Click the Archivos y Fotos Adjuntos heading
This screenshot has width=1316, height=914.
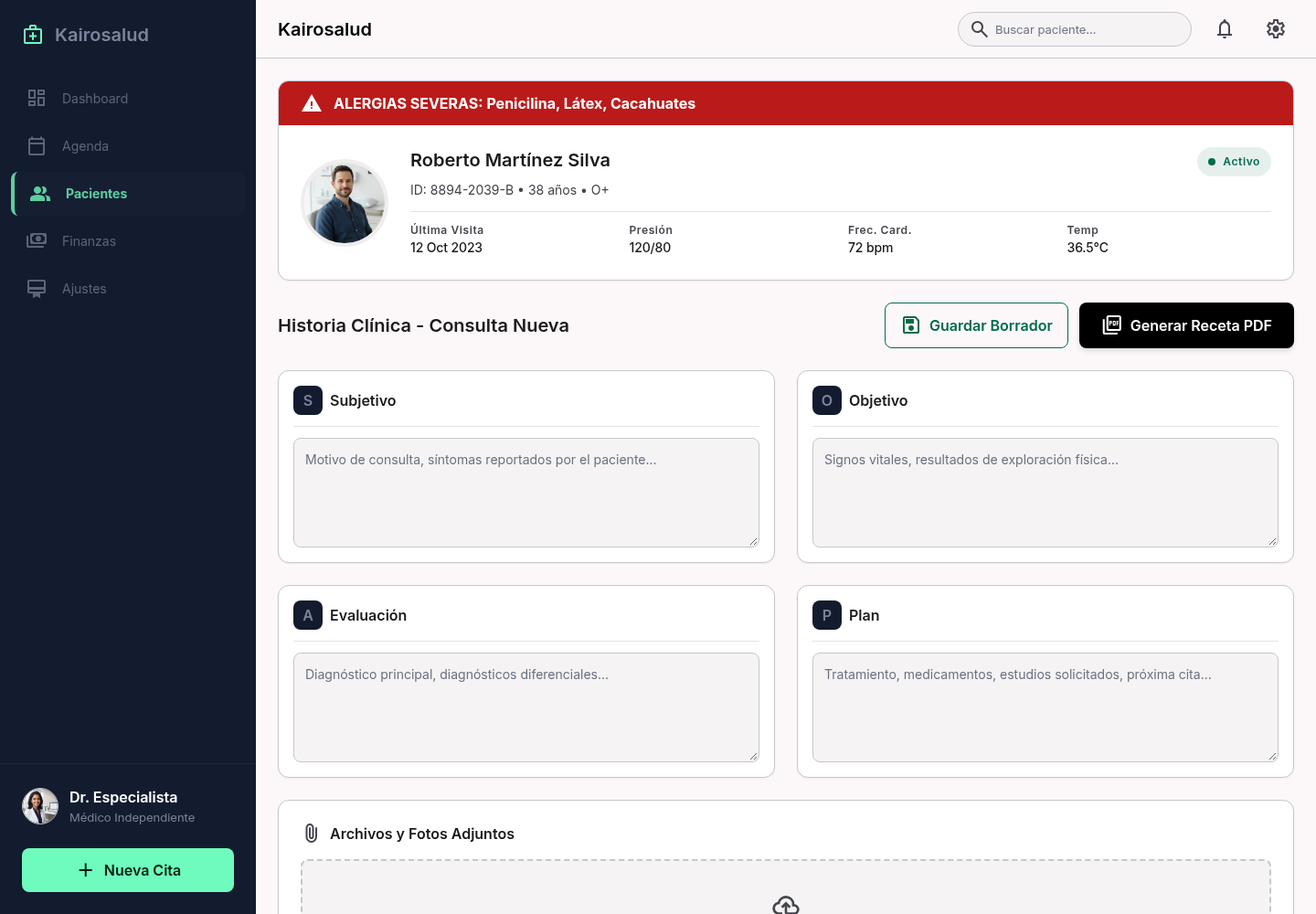[422, 834]
